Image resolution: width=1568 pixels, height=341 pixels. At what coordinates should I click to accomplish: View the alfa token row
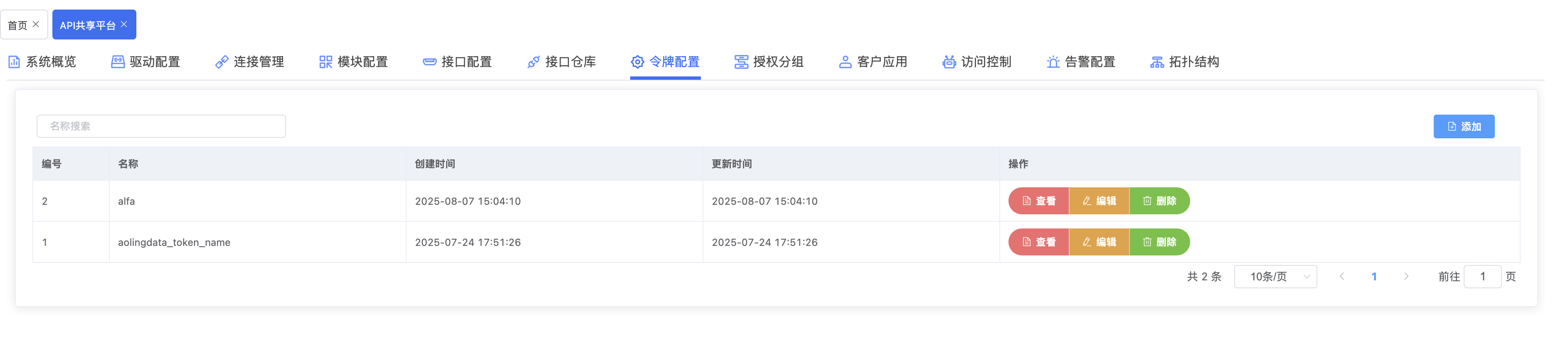point(1038,201)
